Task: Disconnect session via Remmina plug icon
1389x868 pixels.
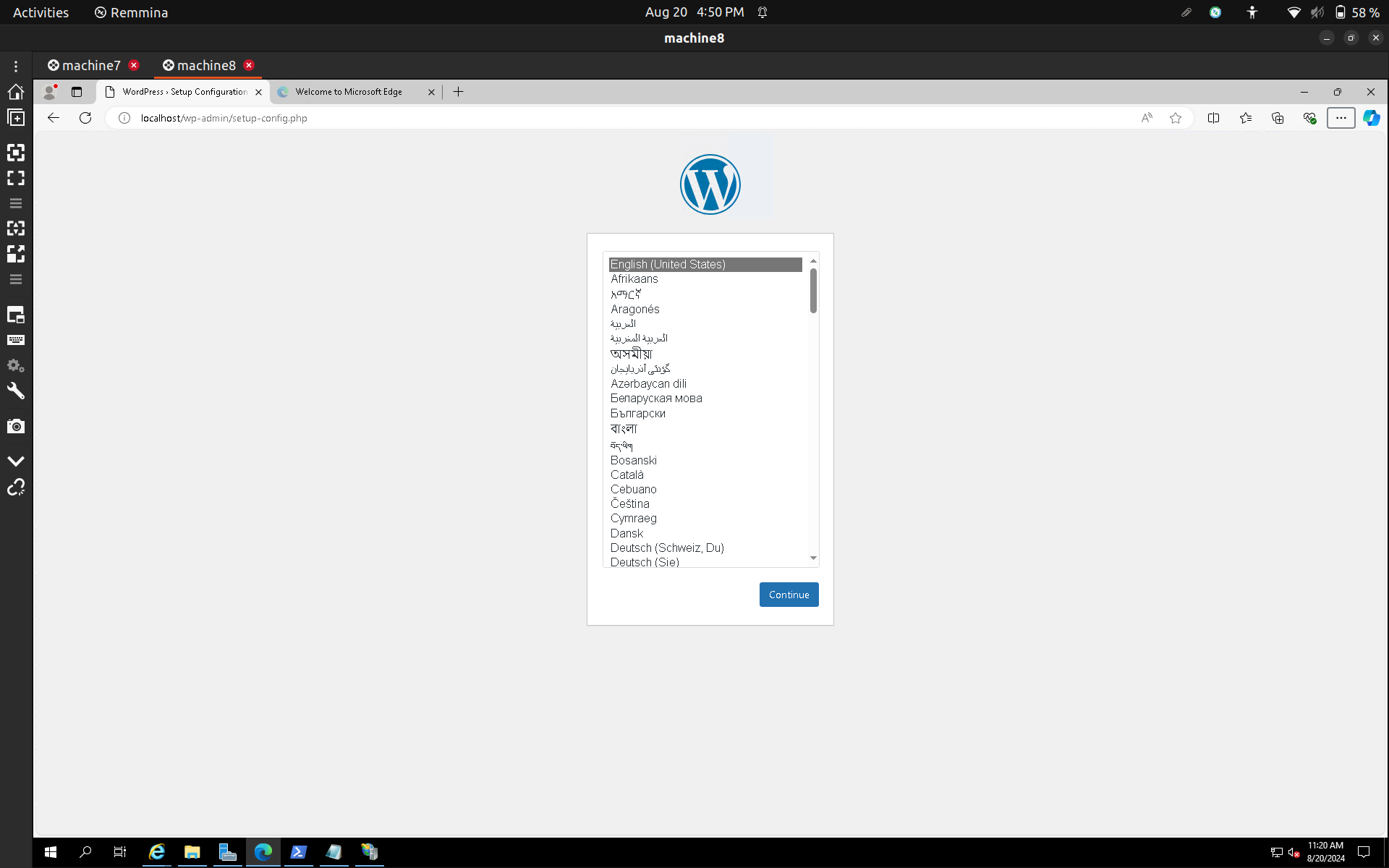Action: (x=16, y=488)
